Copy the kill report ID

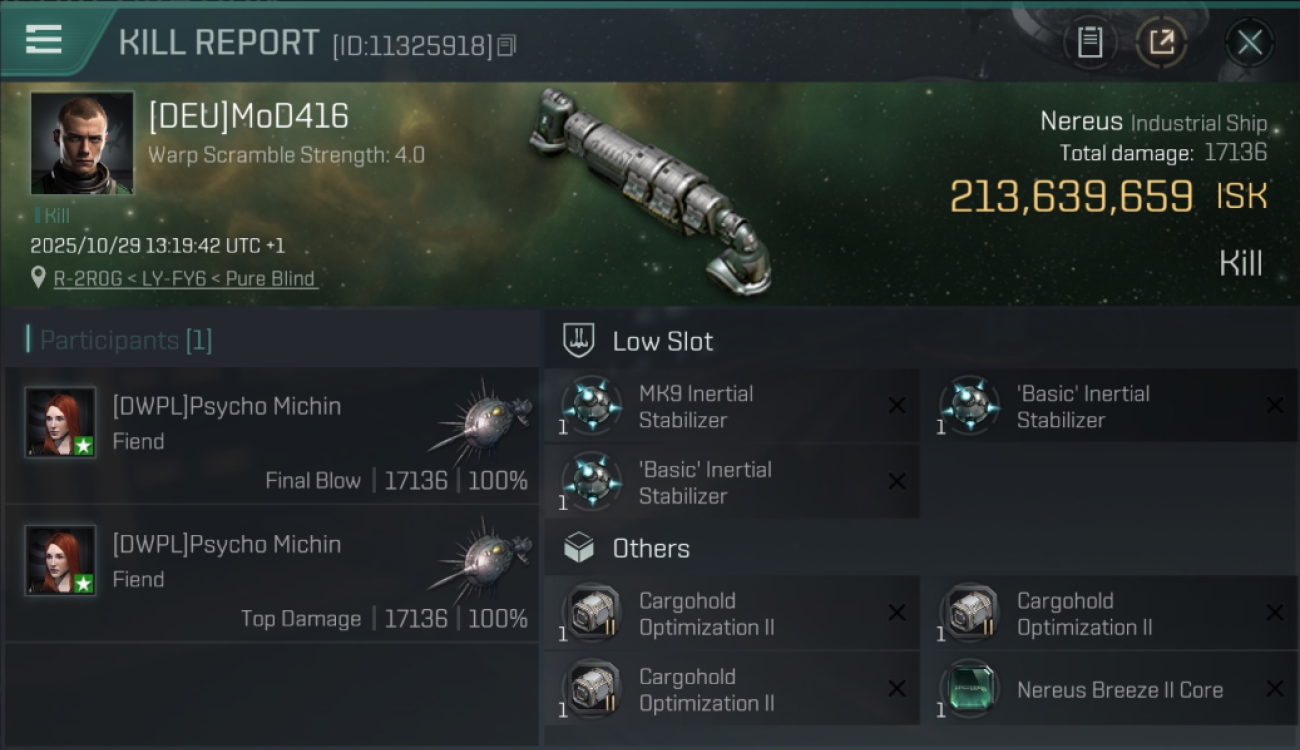pyautogui.click(x=507, y=45)
